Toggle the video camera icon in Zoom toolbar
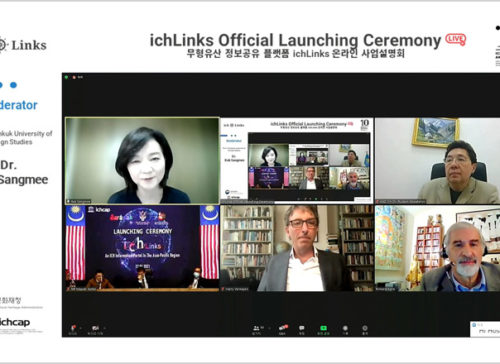Screen dimensions: 500x364 [95, 328]
